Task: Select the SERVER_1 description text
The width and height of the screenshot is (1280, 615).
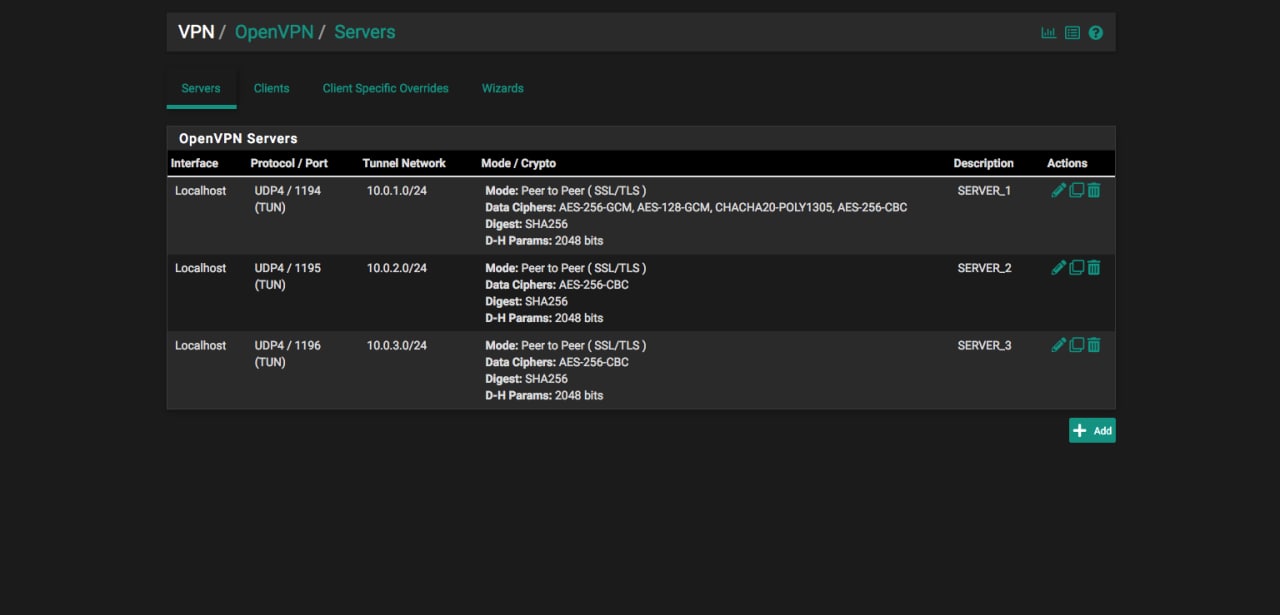Action: coord(984,190)
